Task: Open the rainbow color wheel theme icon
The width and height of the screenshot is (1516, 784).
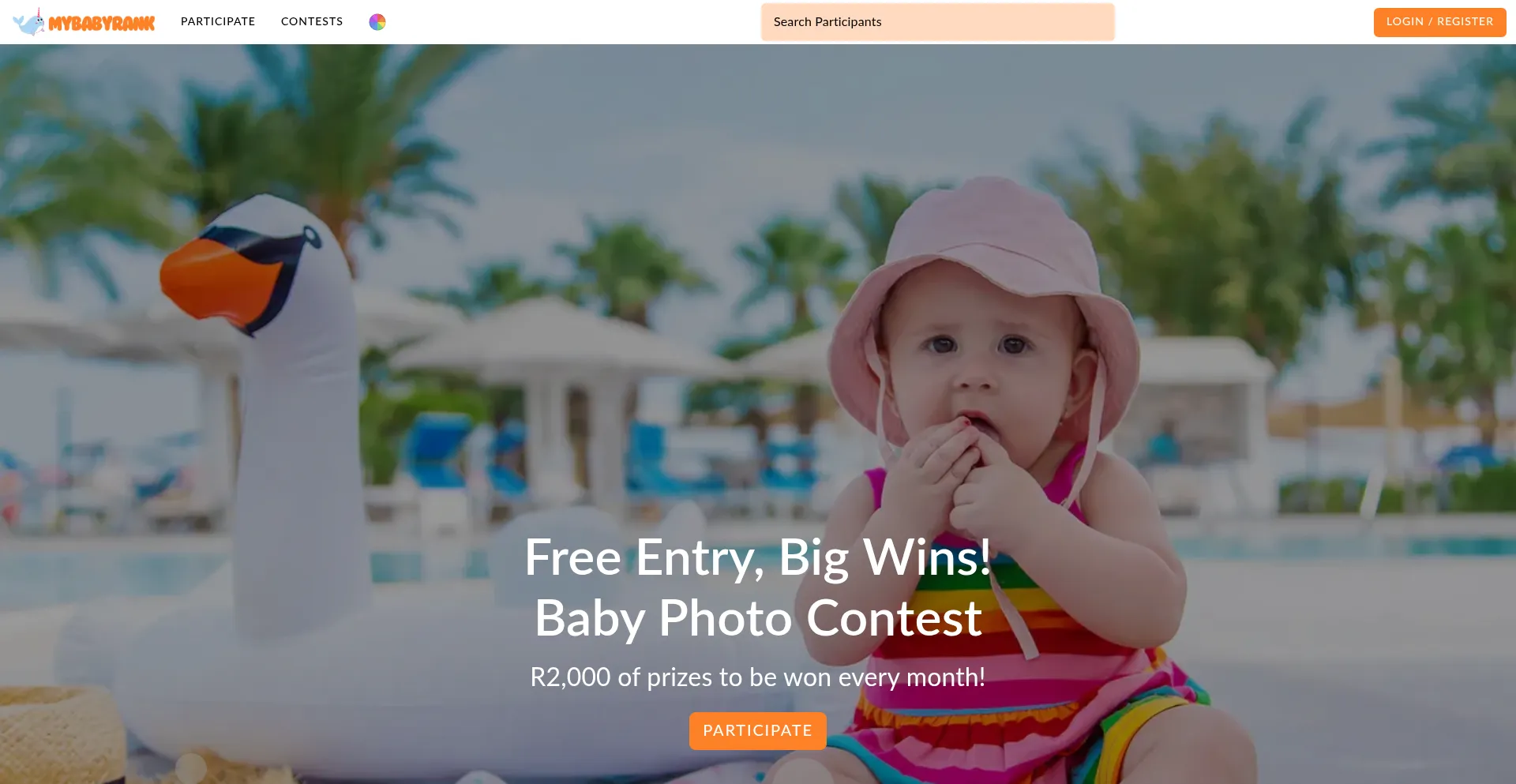Action: (x=377, y=22)
